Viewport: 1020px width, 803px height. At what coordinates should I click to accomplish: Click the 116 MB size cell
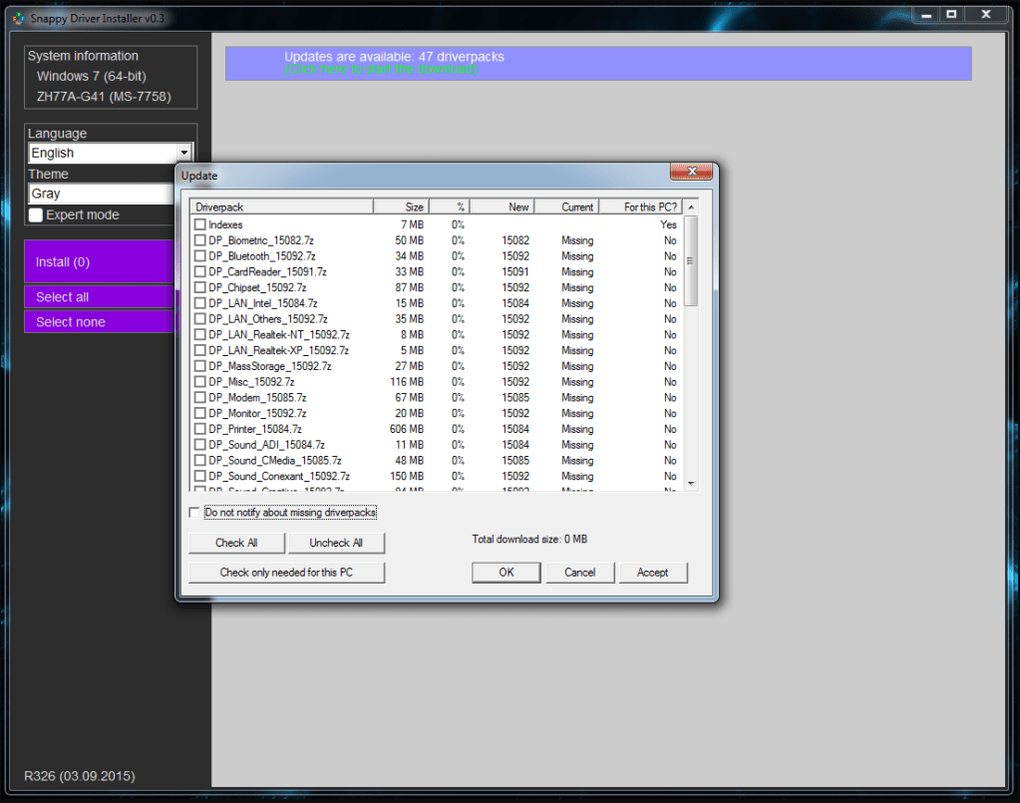coord(407,381)
